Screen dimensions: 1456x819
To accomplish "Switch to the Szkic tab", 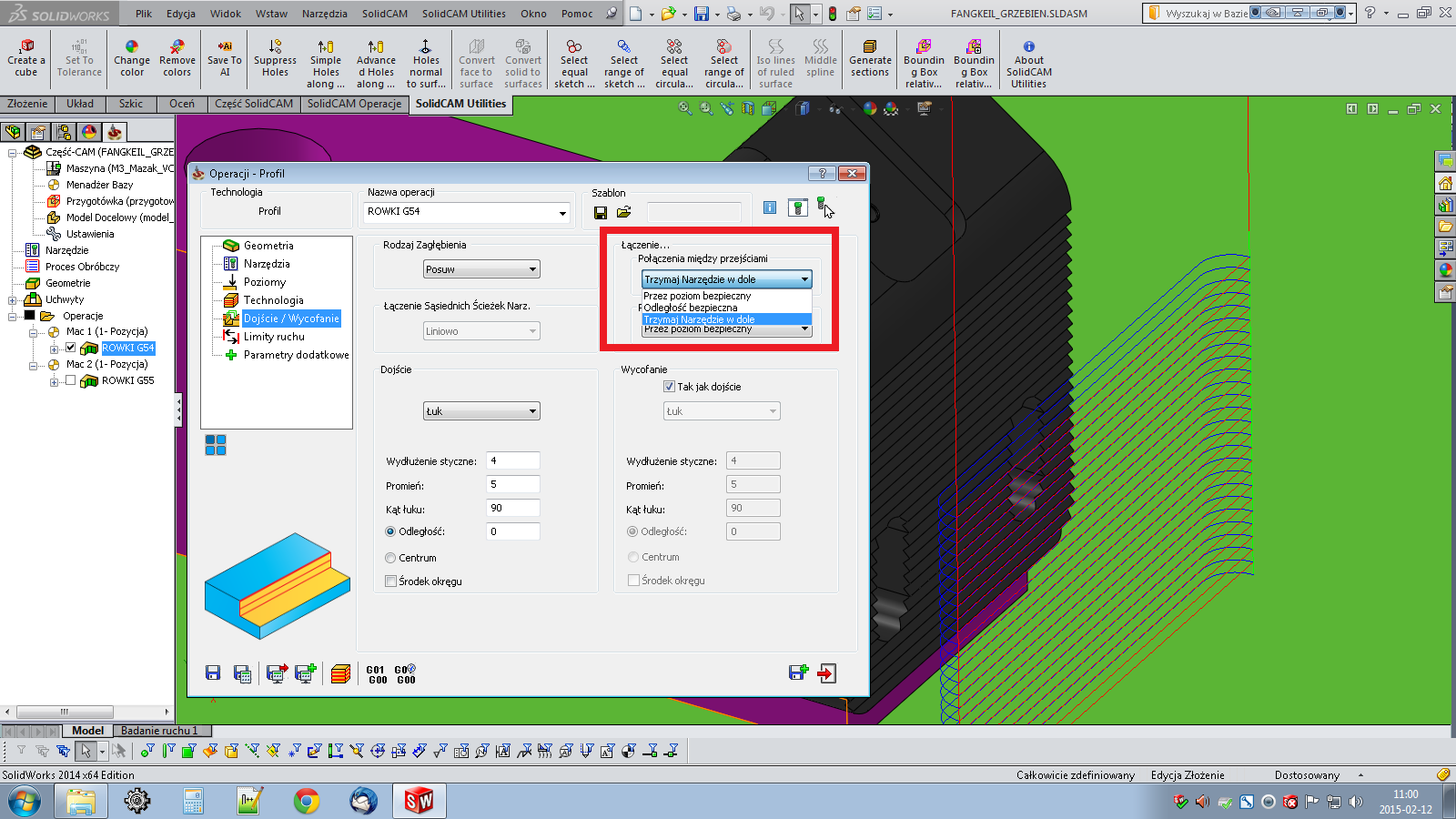I will (x=131, y=104).
